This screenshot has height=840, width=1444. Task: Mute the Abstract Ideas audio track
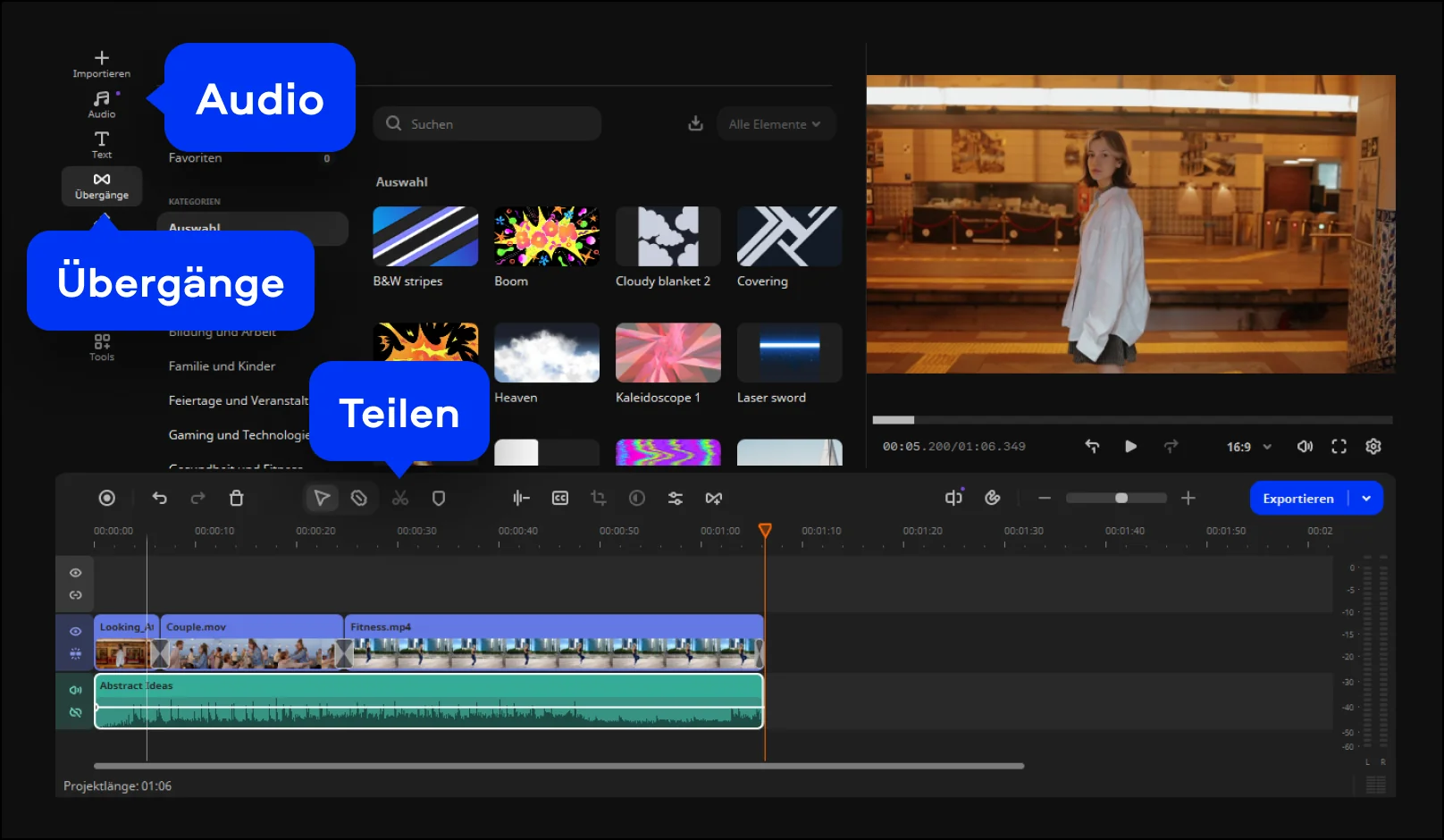point(76,689)
